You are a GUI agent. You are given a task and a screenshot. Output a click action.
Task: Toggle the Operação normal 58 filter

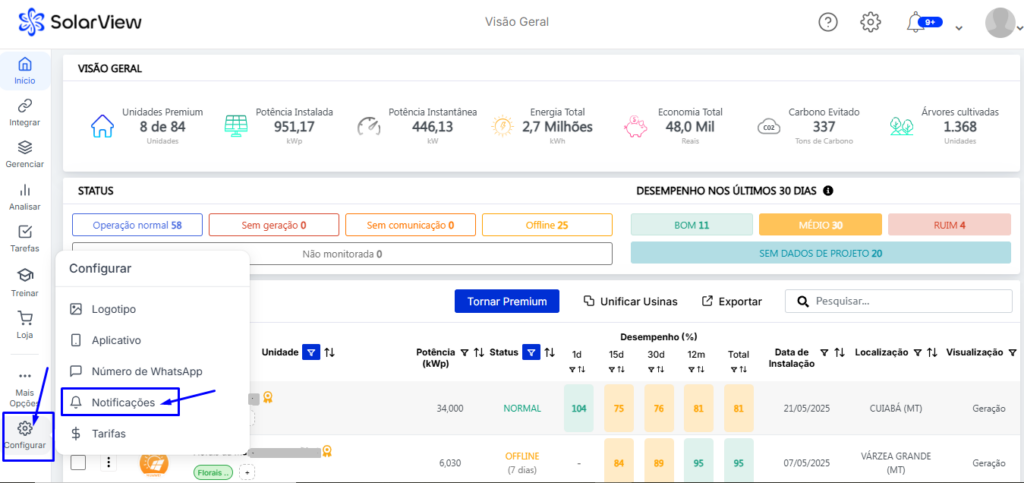137,225
